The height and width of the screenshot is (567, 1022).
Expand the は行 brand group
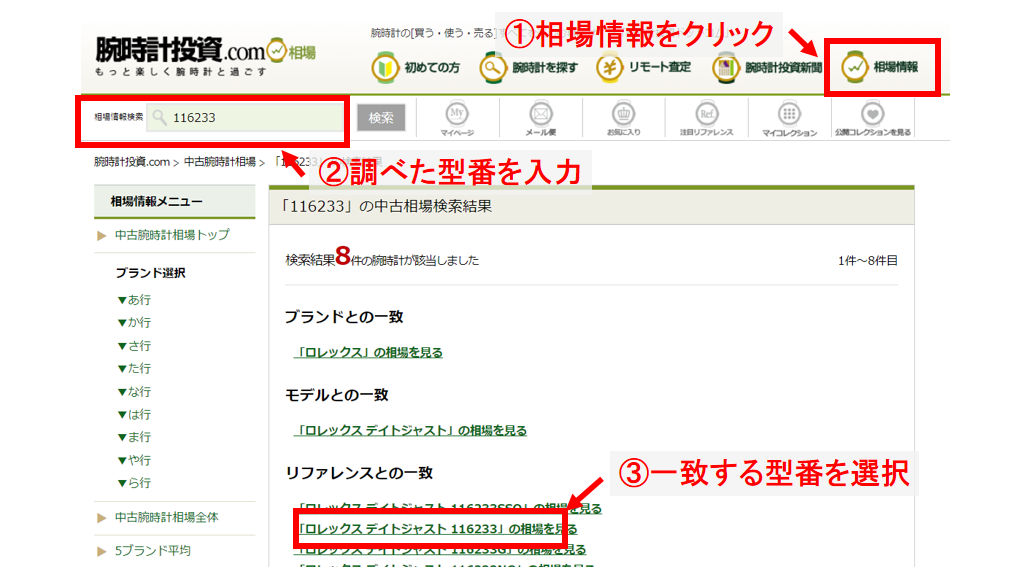[134, 414]
